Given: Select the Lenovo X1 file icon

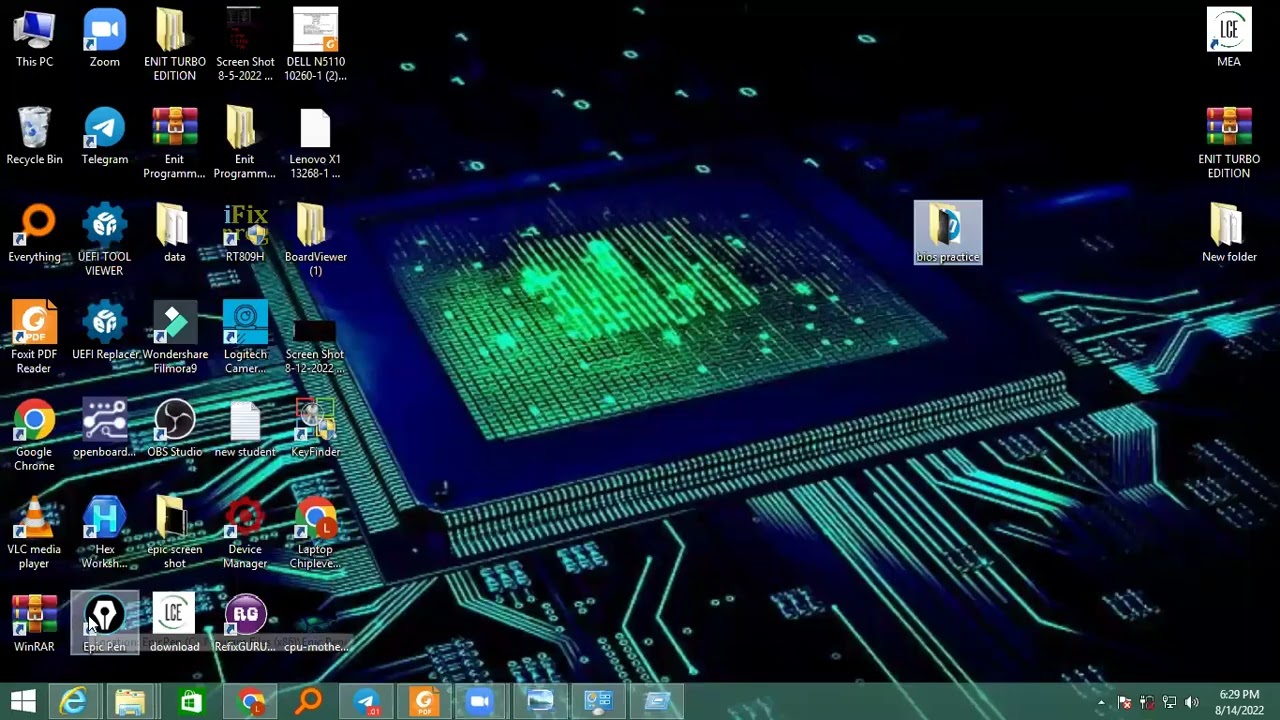Looking at the screenshot, I should 315,144.
